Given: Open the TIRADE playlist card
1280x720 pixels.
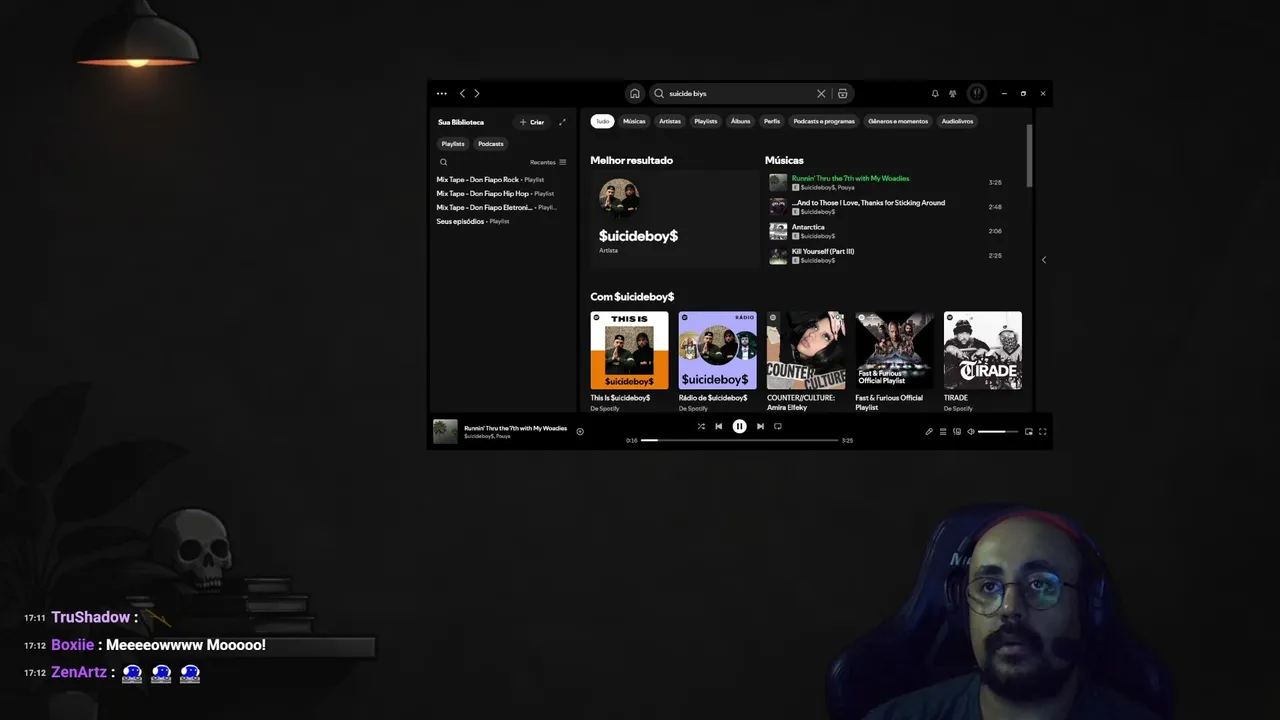Looking at the screenshot, I should click(982, 360).
